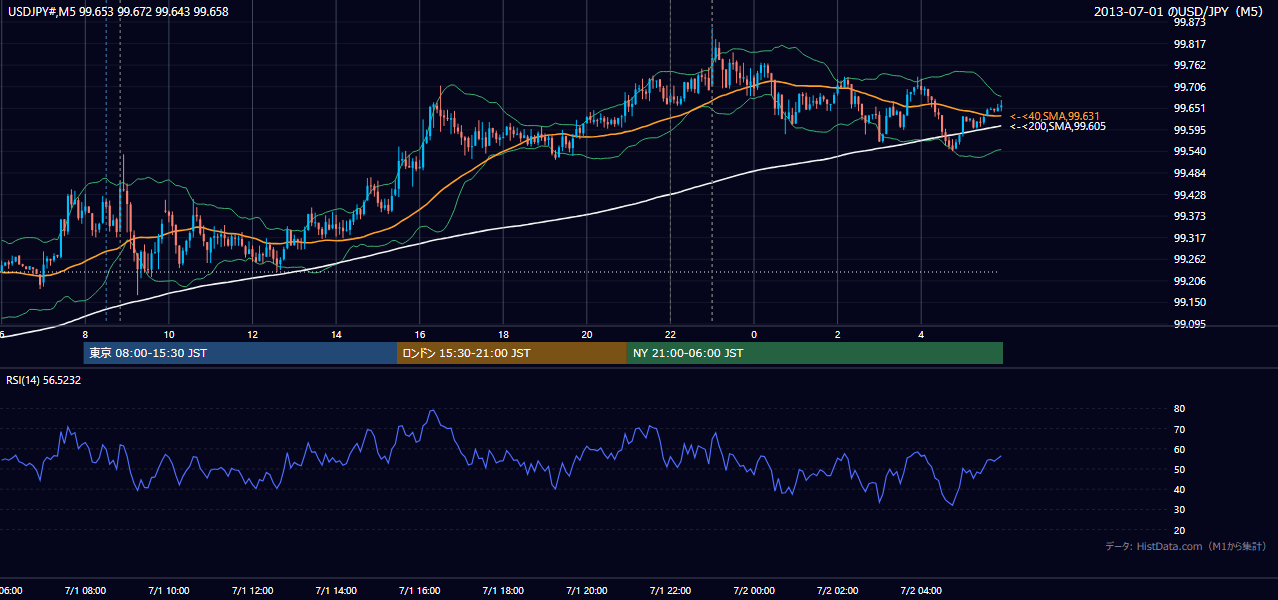Click price axis label 99.595

1190,130
